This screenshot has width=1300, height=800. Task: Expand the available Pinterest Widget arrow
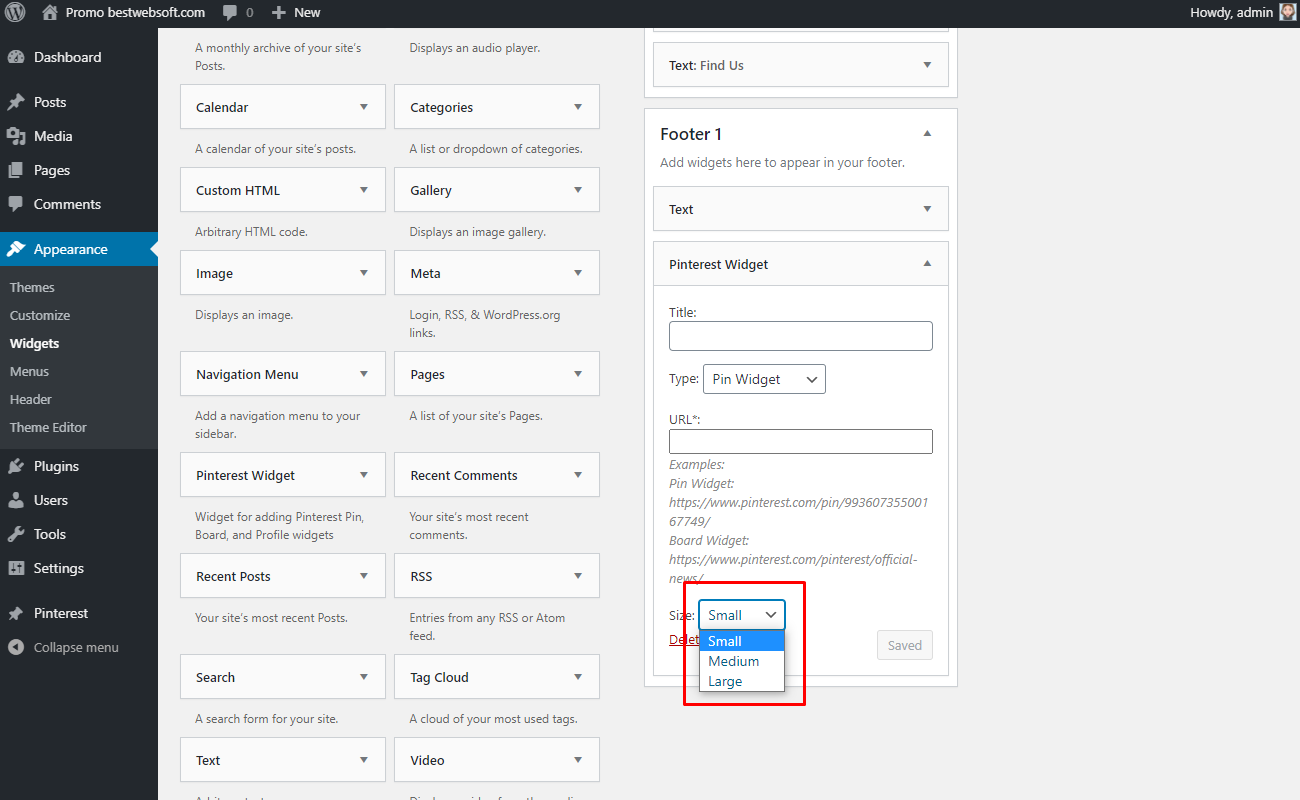(x=364, y=475)
